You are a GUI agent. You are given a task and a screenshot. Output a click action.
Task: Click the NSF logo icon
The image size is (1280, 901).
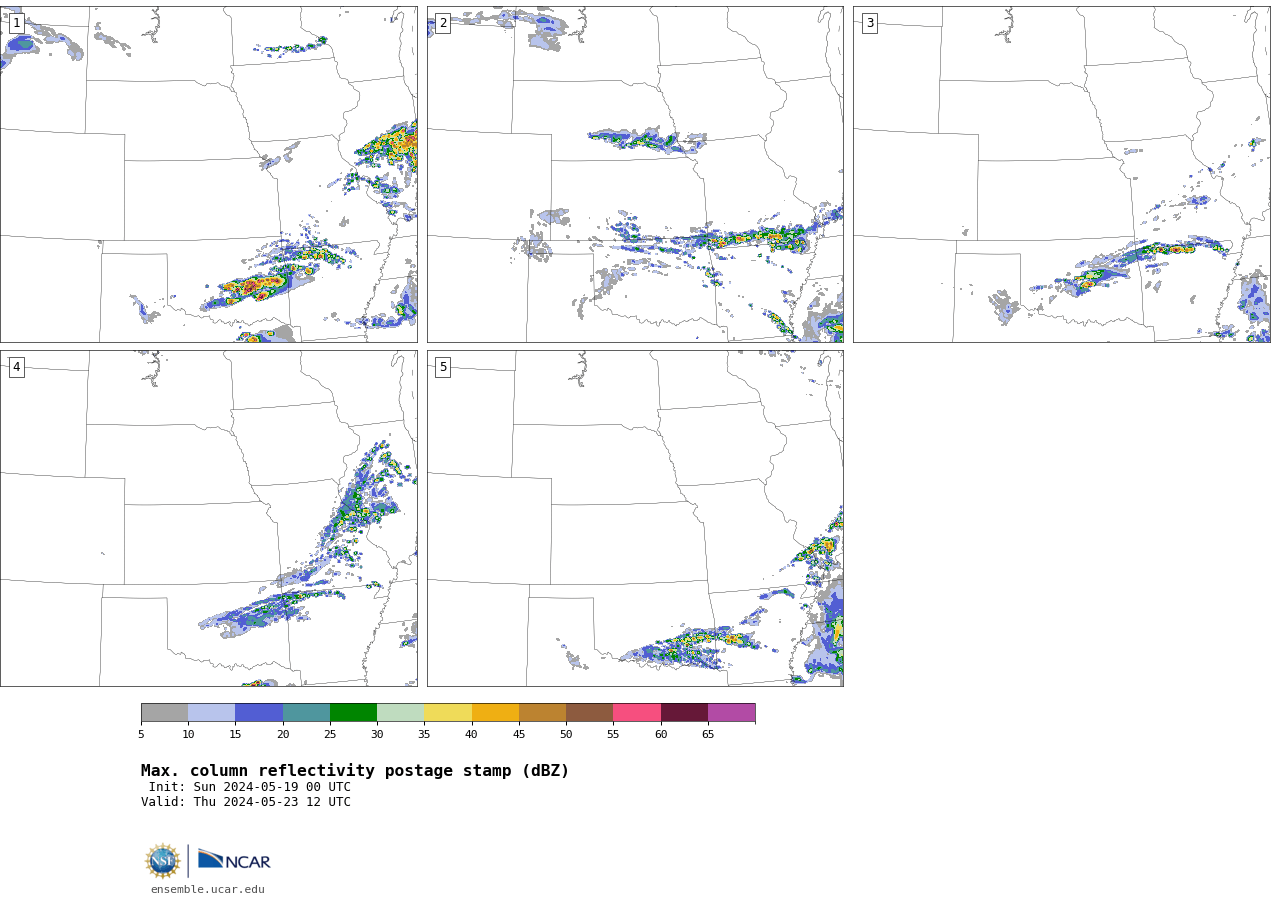pos(163,861)
